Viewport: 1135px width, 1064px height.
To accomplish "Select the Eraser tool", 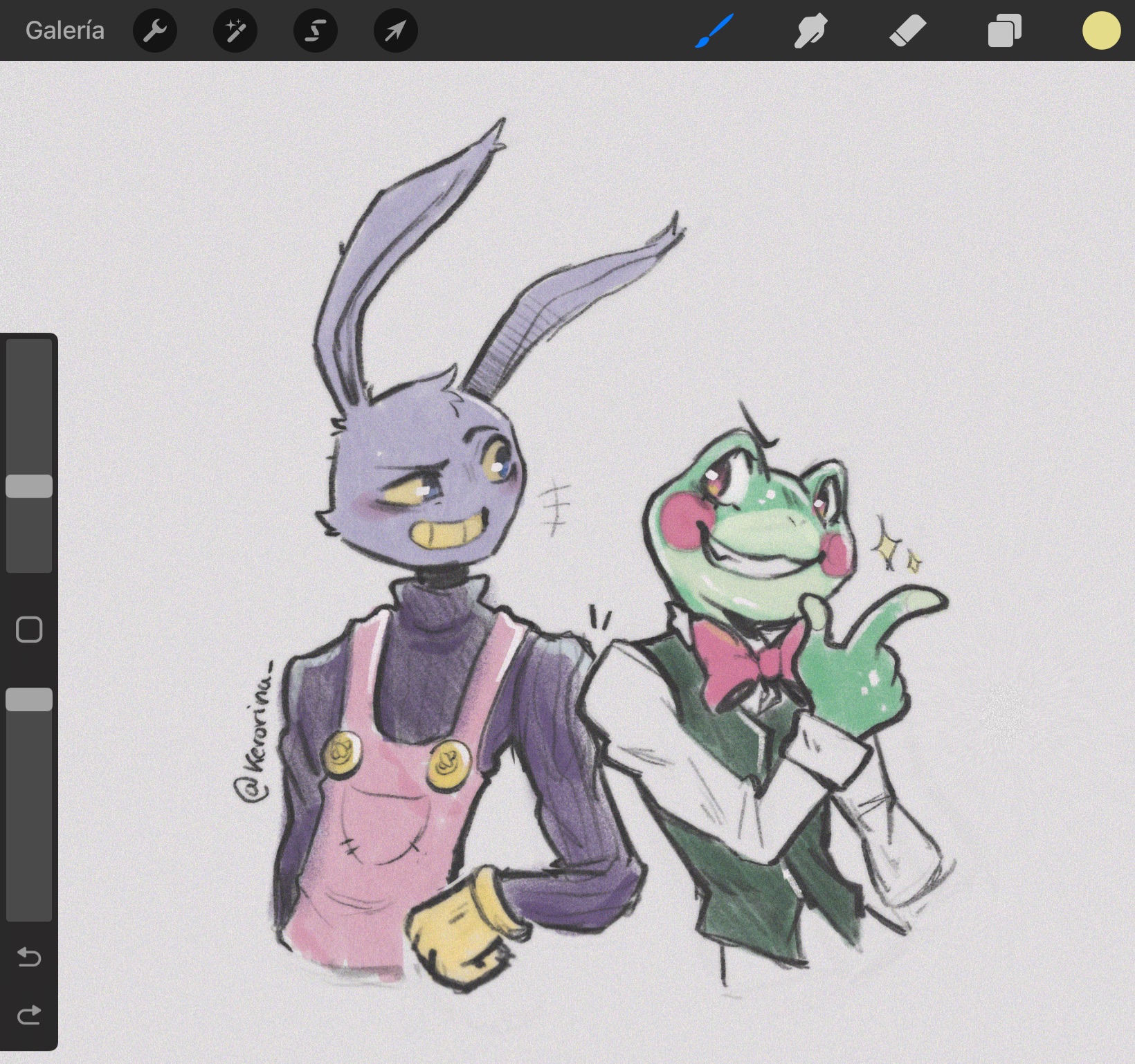I will point(907,31).
